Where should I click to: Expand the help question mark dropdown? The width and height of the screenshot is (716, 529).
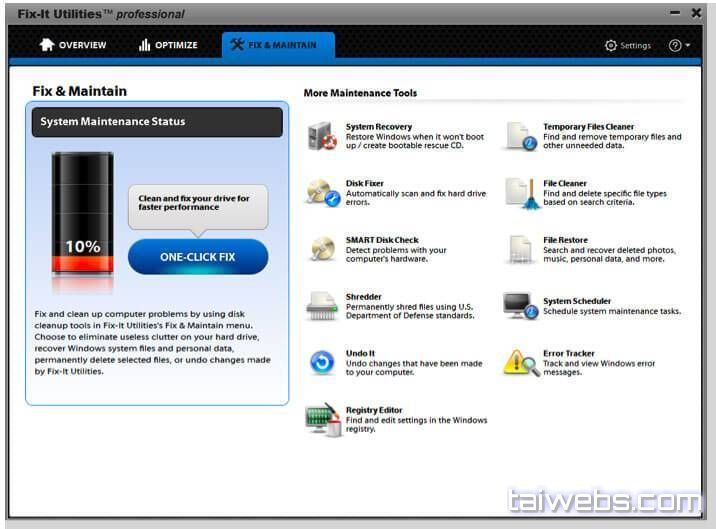coord(679,45)
